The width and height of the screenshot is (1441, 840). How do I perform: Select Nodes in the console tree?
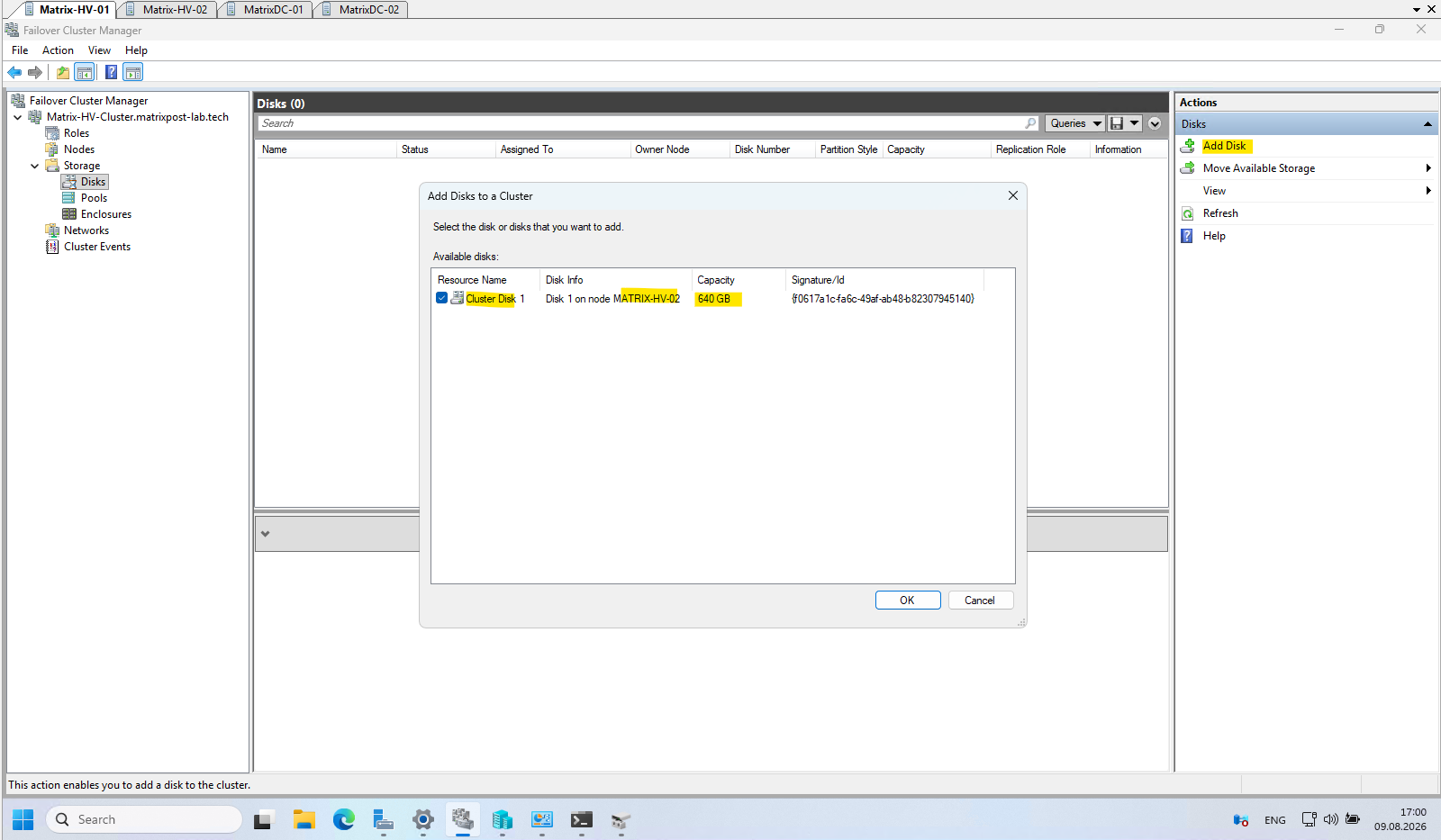pos(79,149)
